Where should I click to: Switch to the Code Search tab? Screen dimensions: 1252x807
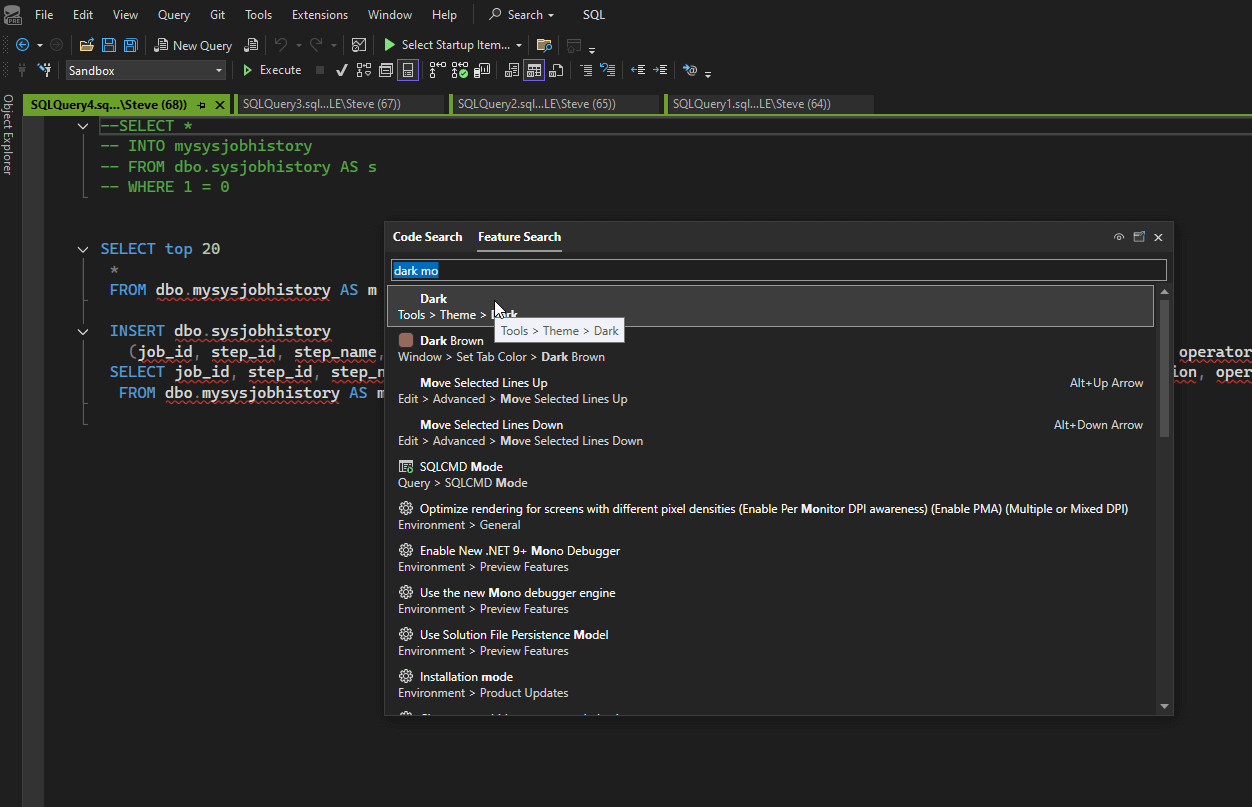[427, 237]
